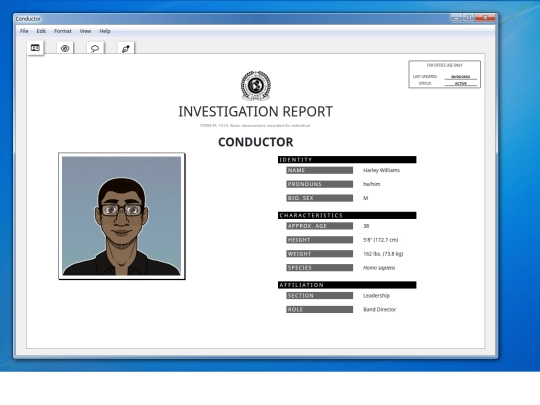Click the SECTION field label
540x405 pixels.
[x=320, y=295]
